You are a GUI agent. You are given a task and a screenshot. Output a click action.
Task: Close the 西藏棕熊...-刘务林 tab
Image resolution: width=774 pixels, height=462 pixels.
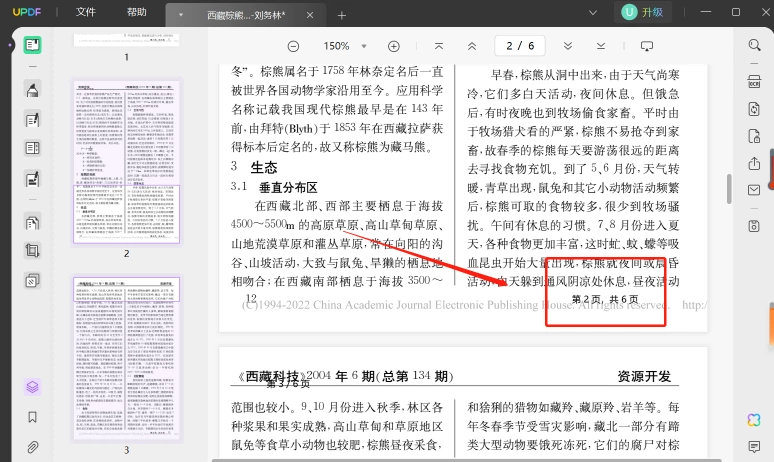(310, 15)
